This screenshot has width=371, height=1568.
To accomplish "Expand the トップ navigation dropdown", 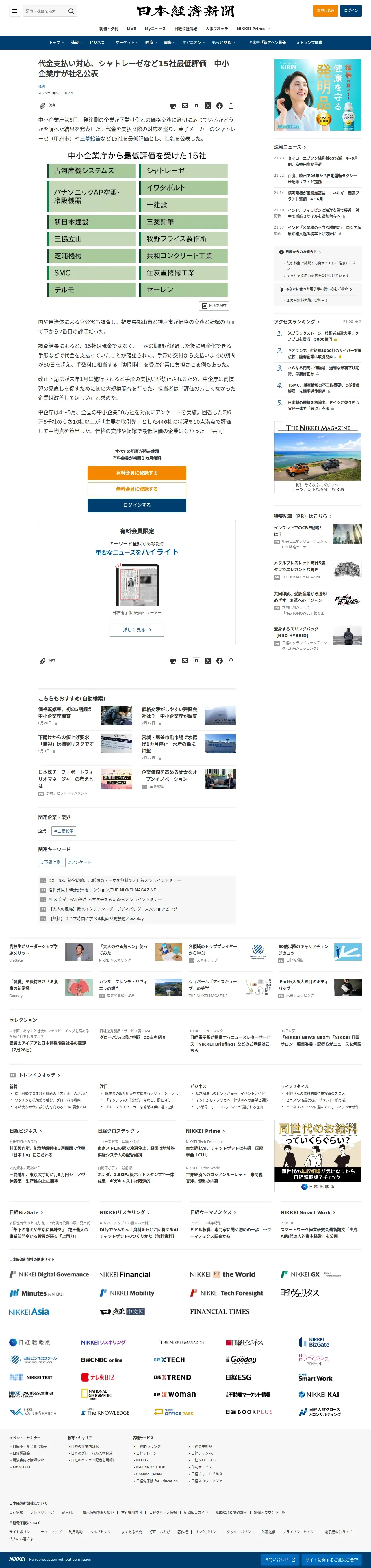I will (56, 43).
